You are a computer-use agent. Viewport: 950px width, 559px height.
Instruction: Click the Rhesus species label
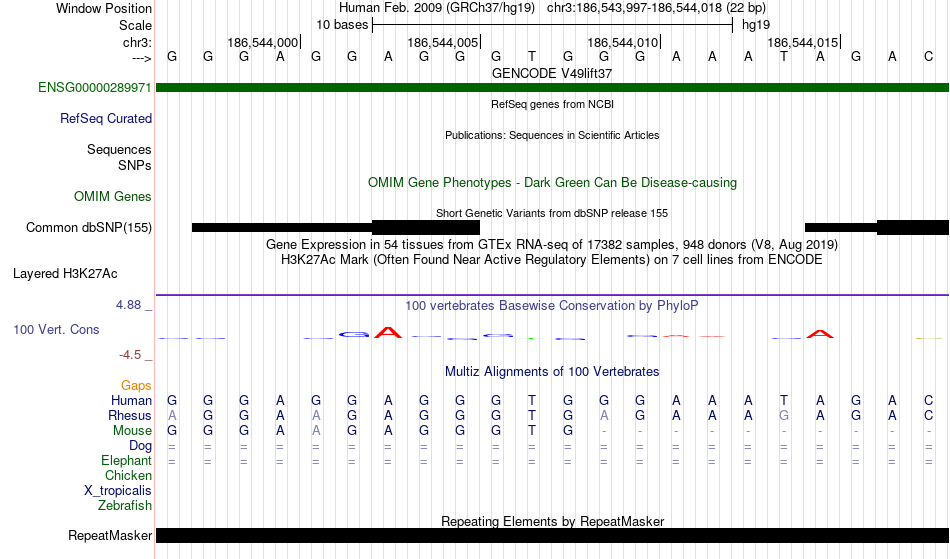(x=130, y=416)
